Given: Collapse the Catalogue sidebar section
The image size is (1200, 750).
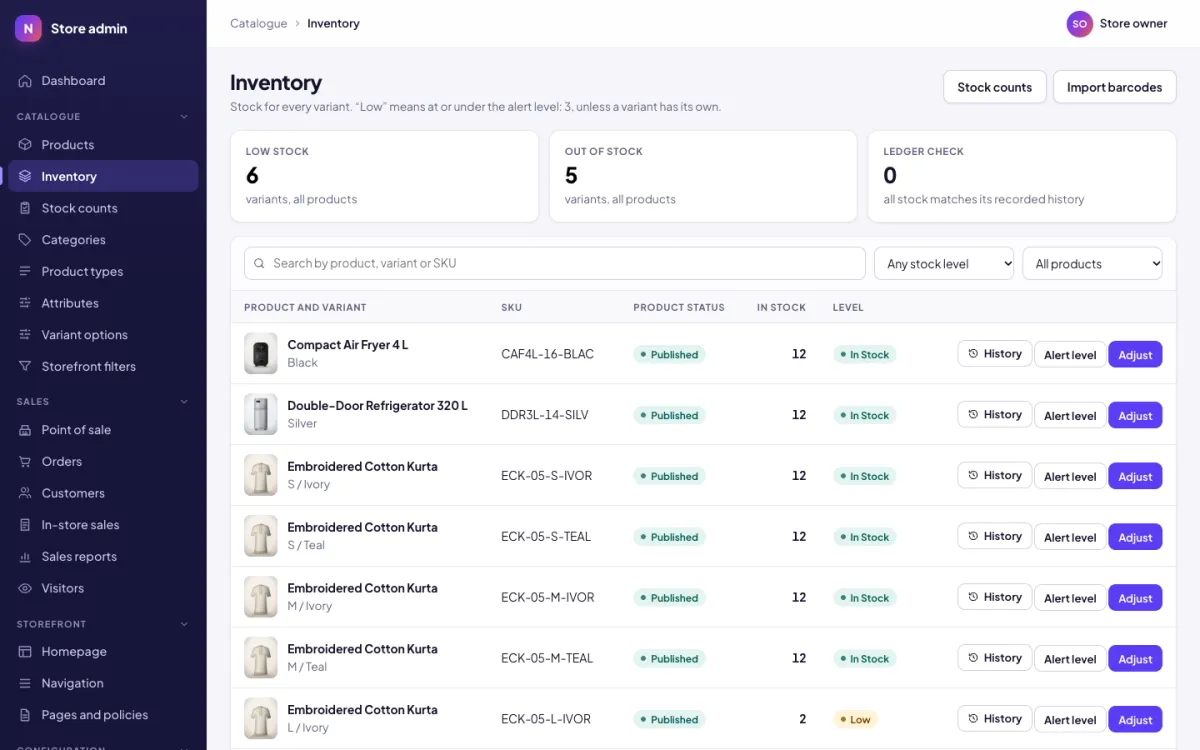Looking at the screenshot, I should (x=184, y=117).
